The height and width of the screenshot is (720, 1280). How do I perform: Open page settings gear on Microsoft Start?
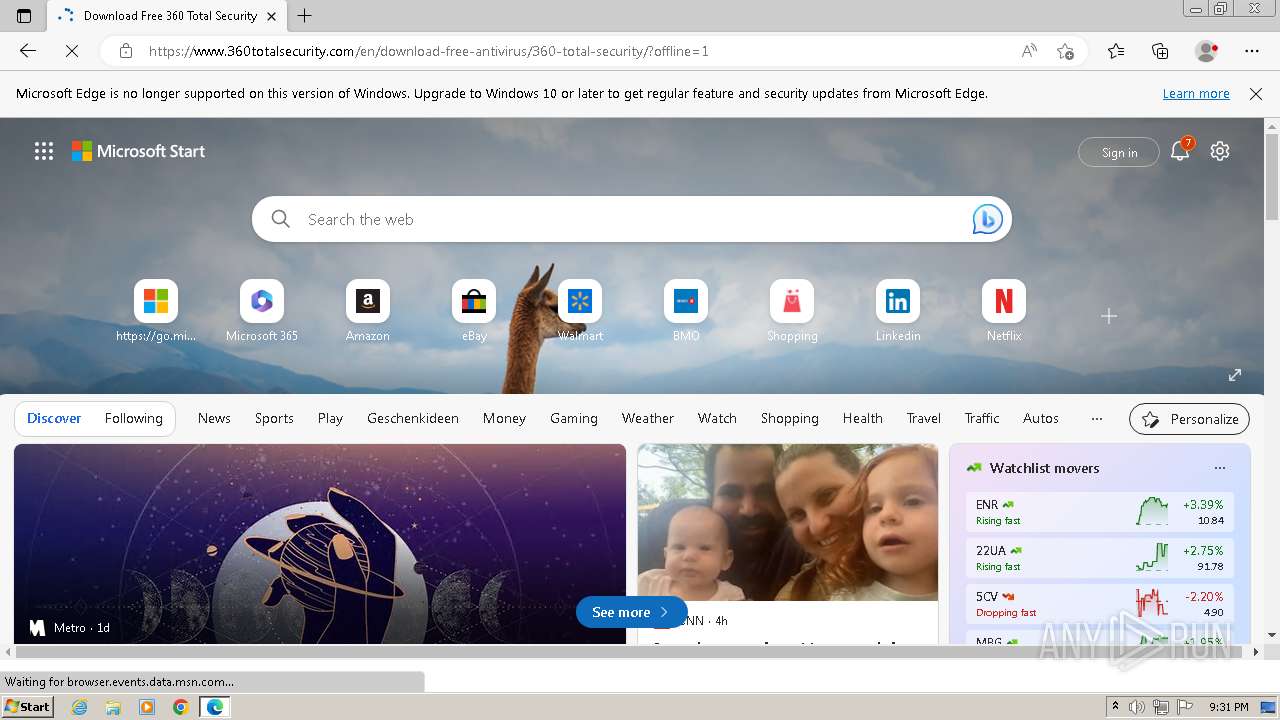[1220, 151]
